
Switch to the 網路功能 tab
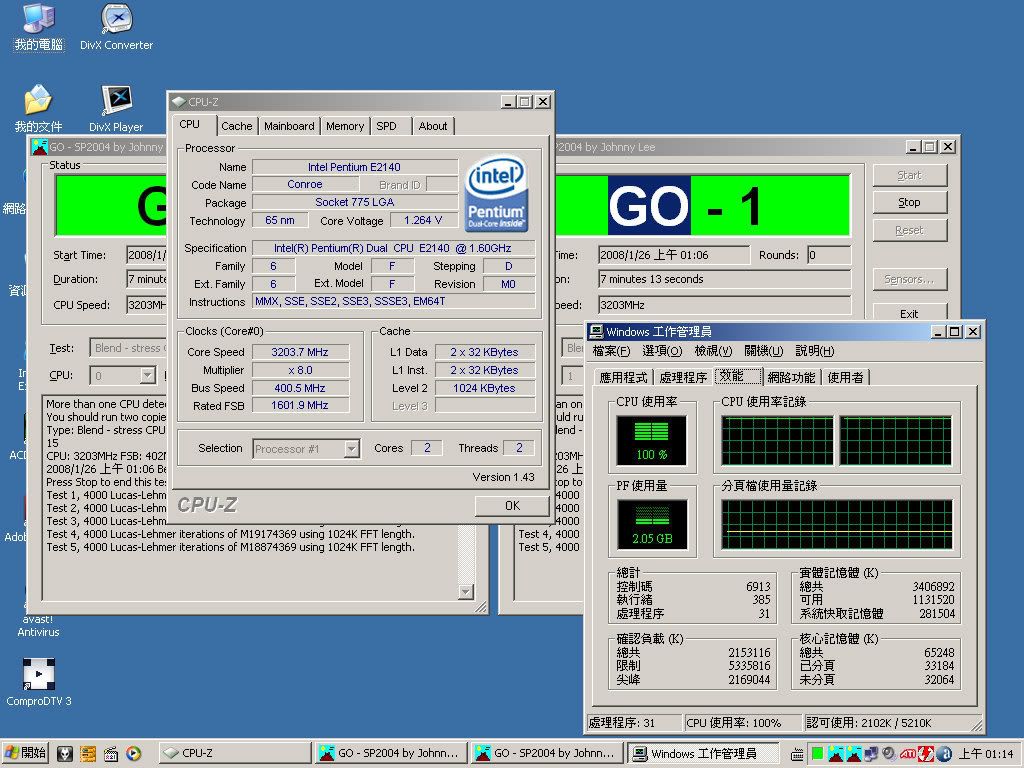[791, 377]
